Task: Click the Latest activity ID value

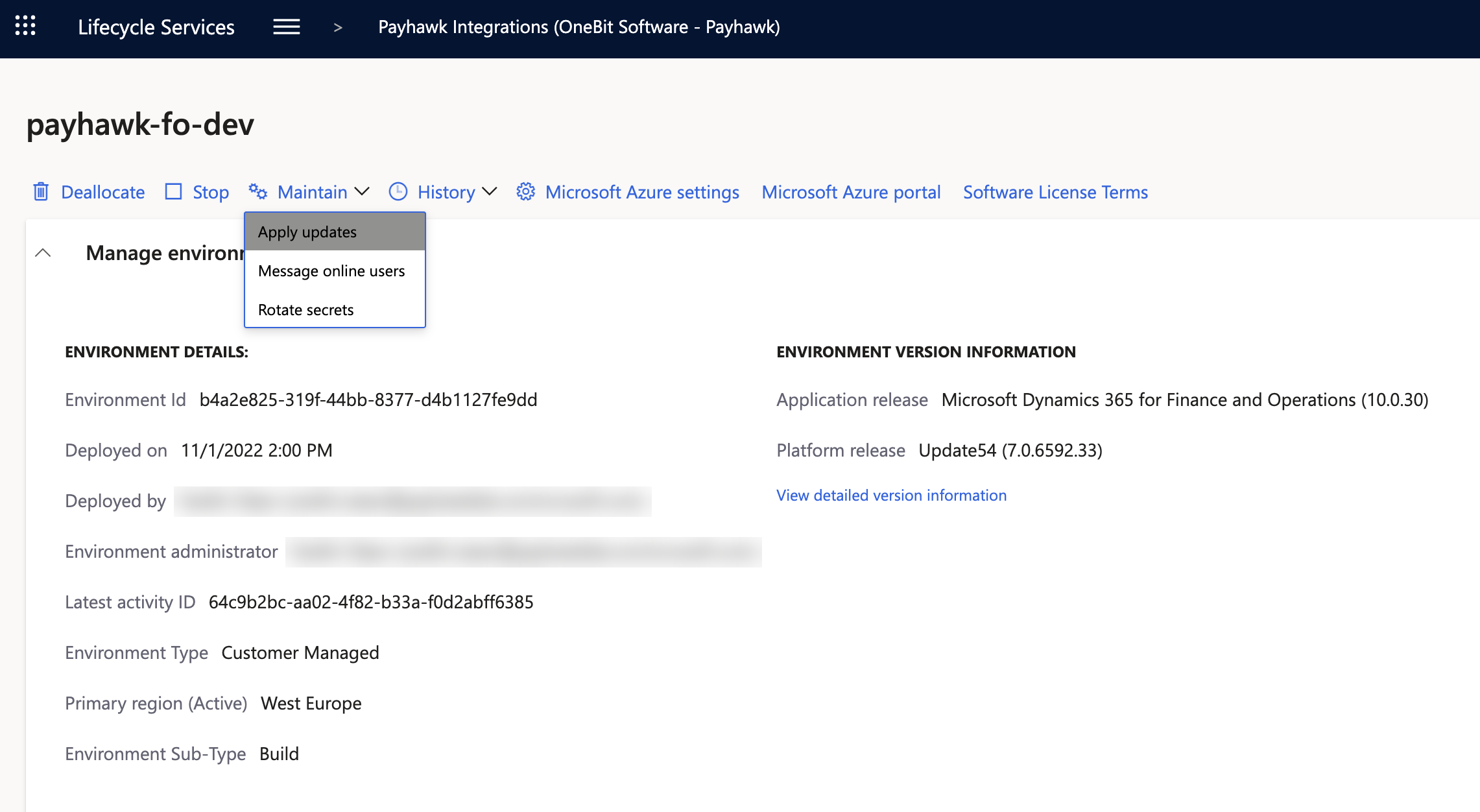Action: [x=371, y=603]
